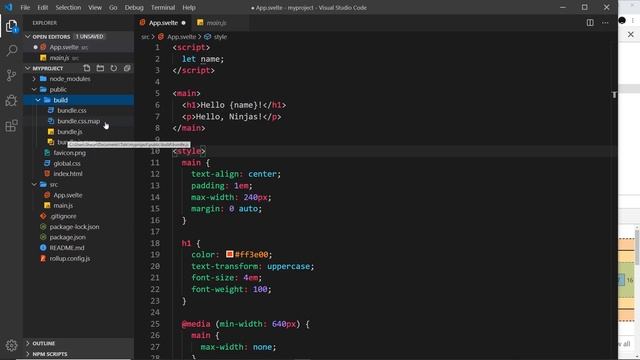Click the App.svelte breadcrumb segment
Screen dimensions: 640x360
tap(182, 37)
